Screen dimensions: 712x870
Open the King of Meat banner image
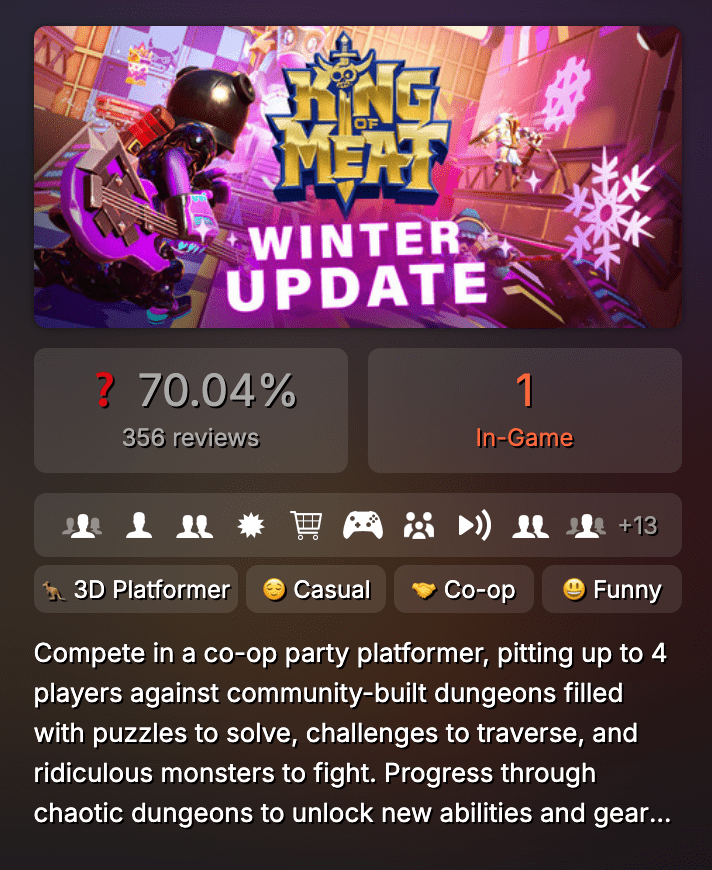pos(358,177)
